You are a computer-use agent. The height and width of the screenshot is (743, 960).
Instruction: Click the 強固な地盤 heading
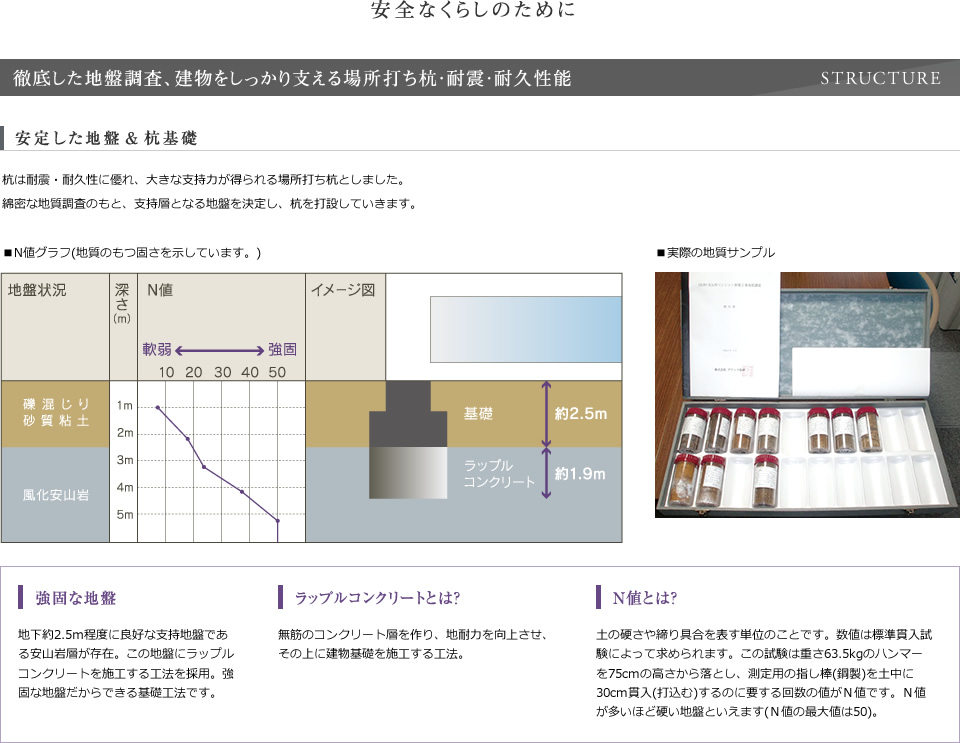(x=76, y=598)
